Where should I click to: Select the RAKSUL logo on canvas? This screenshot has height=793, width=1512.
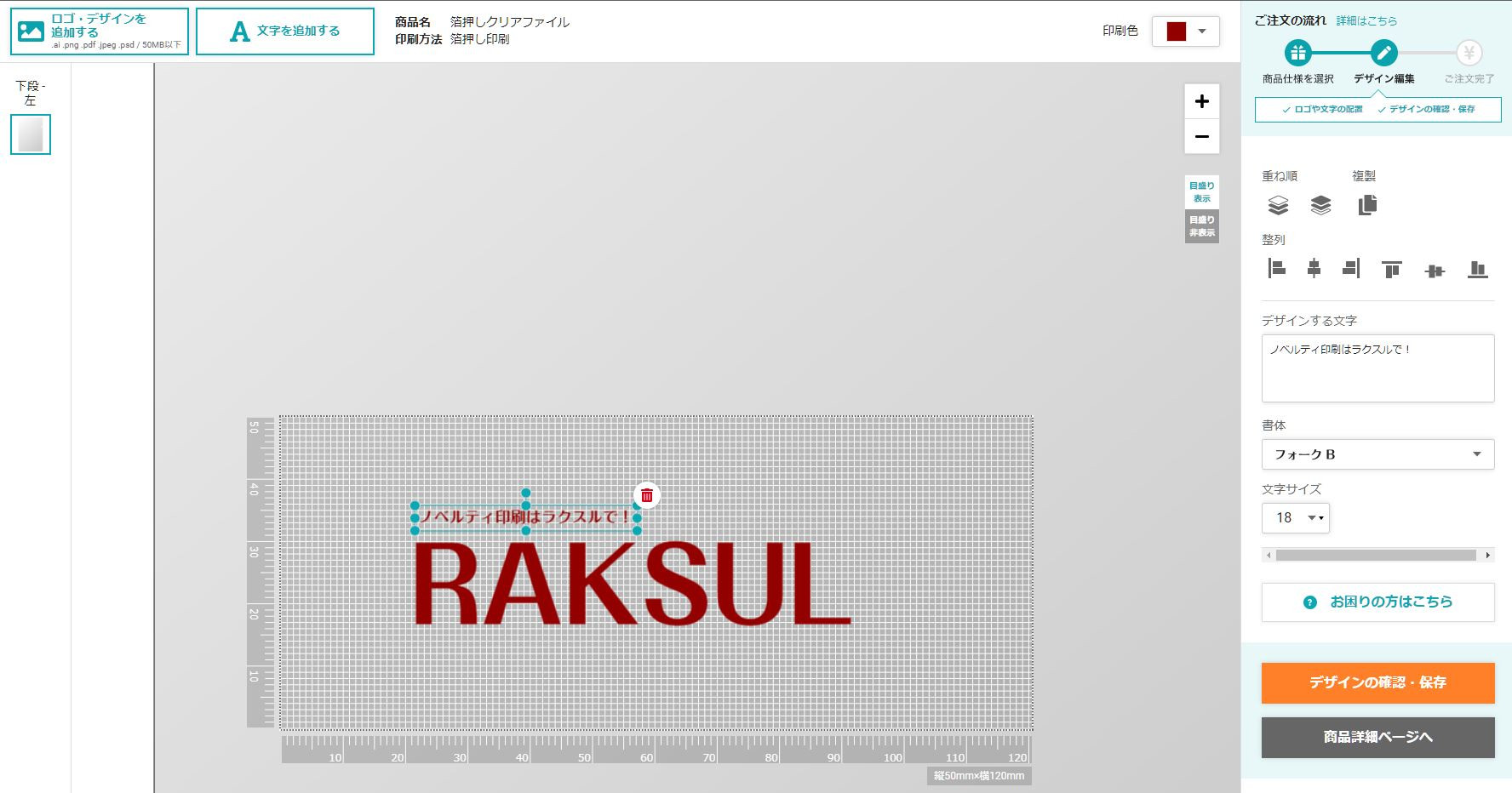[x=632, y=585]
